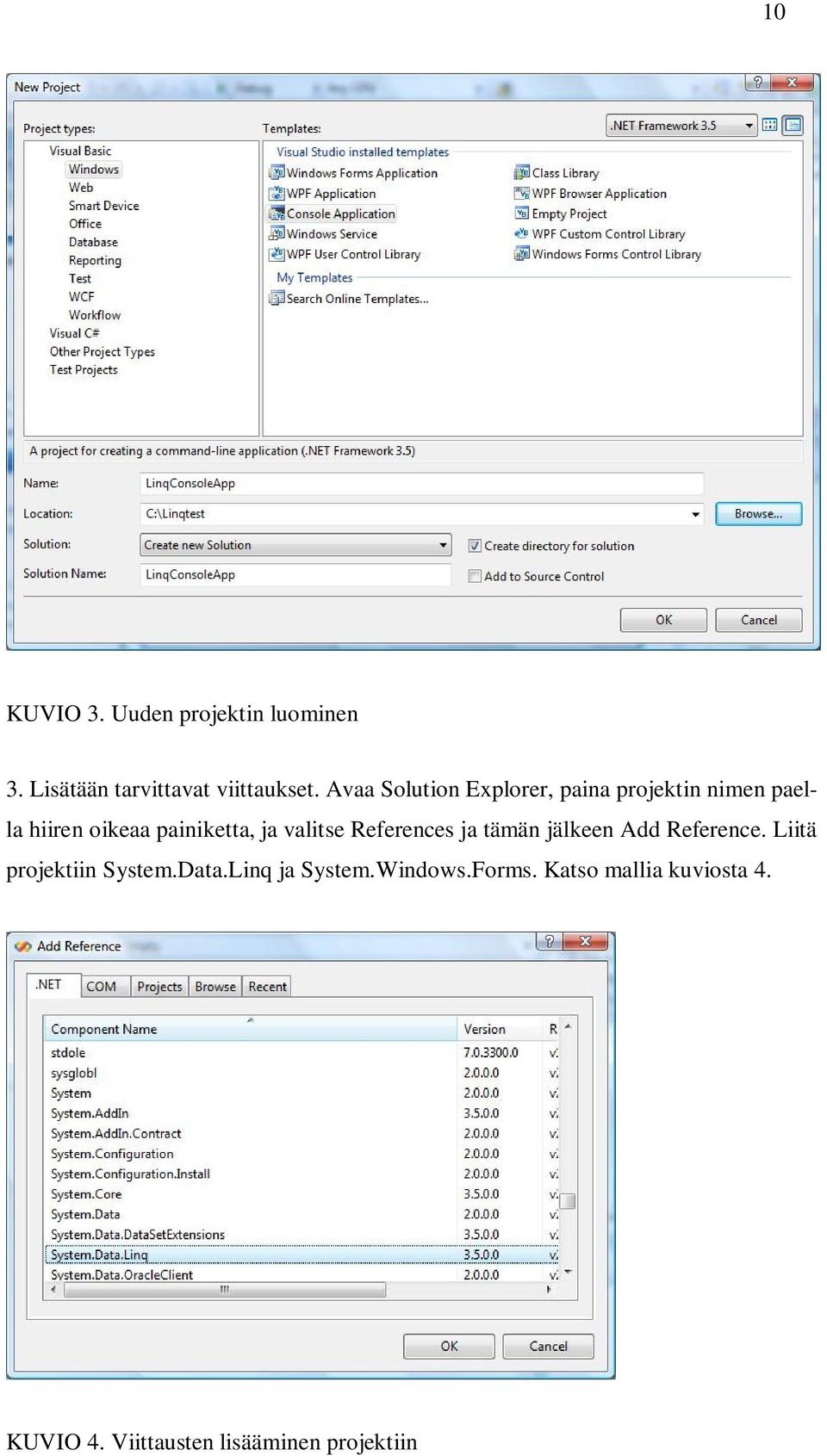
Task: Click help button in Add Reference dialog
Action: tap(550, 941)
